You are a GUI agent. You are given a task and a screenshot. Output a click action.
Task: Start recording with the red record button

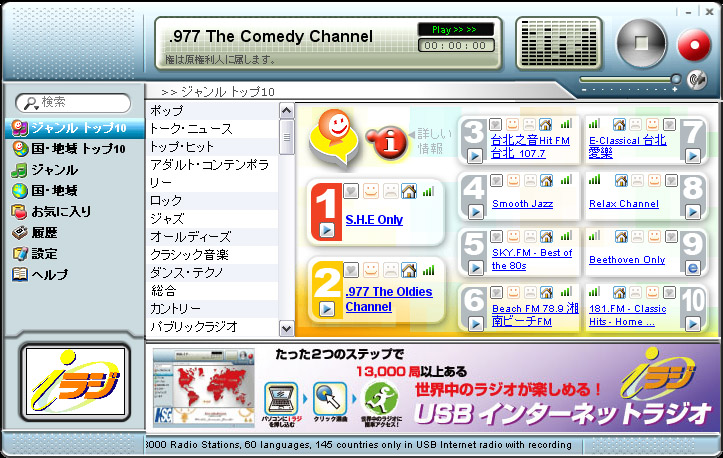pos(694,45)
